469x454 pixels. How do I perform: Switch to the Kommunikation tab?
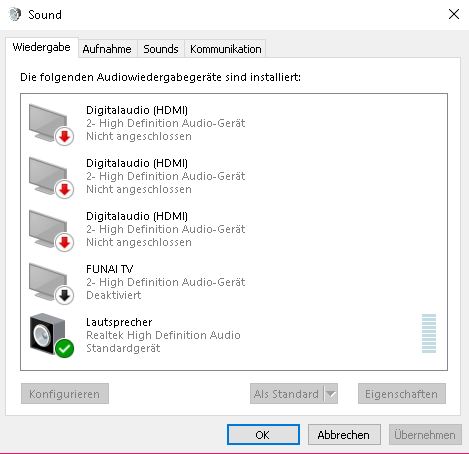(225, 49)
